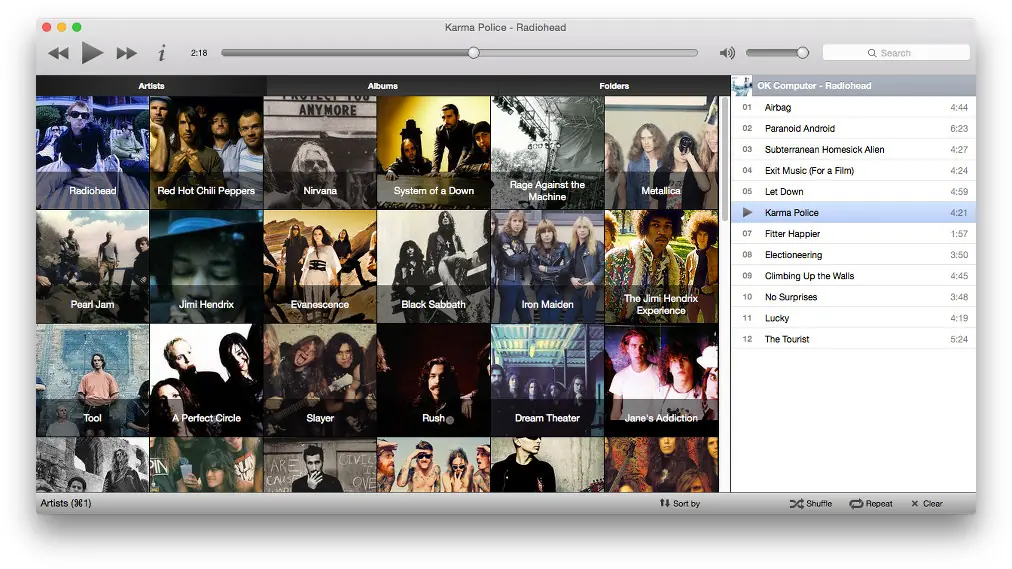Screen dimensions: 1012x569
Task: Click the elapsed time 2:18 display
Action: [199, 53]
